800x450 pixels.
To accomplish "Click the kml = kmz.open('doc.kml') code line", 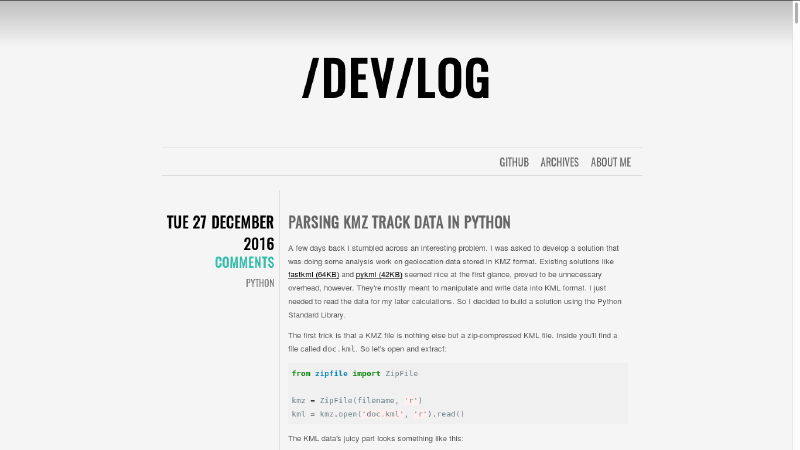I will [x=378, y=414].
